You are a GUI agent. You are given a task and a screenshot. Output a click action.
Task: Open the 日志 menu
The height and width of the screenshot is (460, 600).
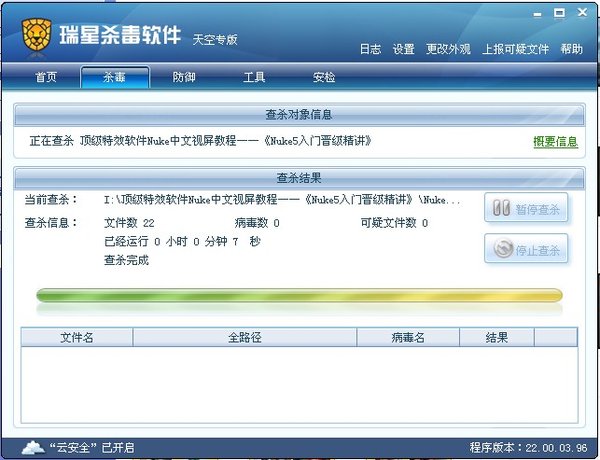[x=370, y=49]
